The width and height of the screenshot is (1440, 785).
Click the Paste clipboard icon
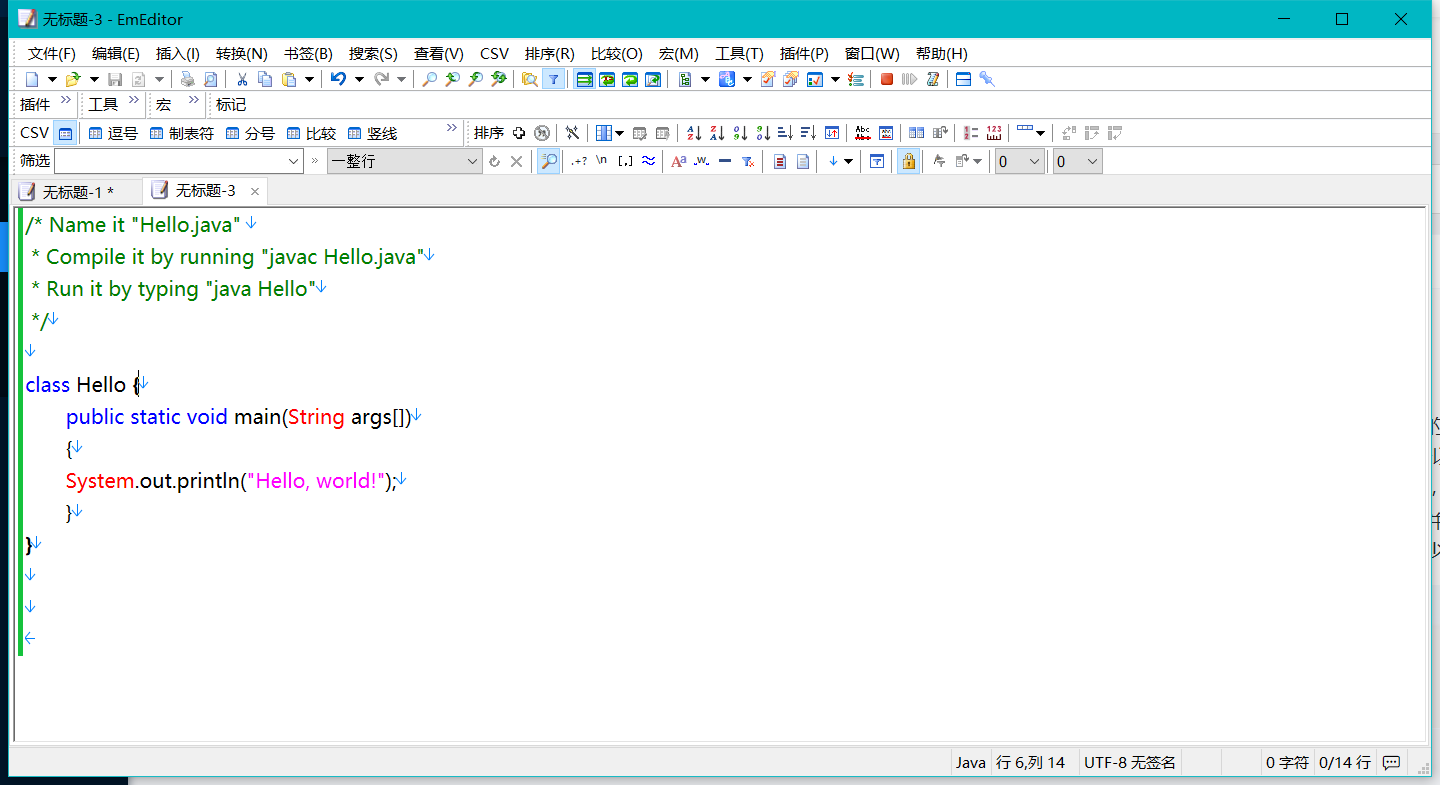coord(289,79)
